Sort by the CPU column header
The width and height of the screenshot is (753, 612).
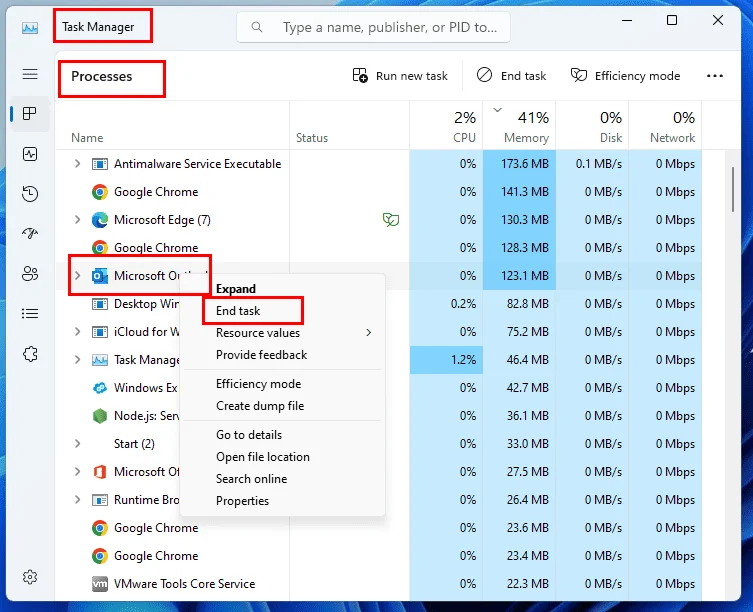[x=446, y=126]
